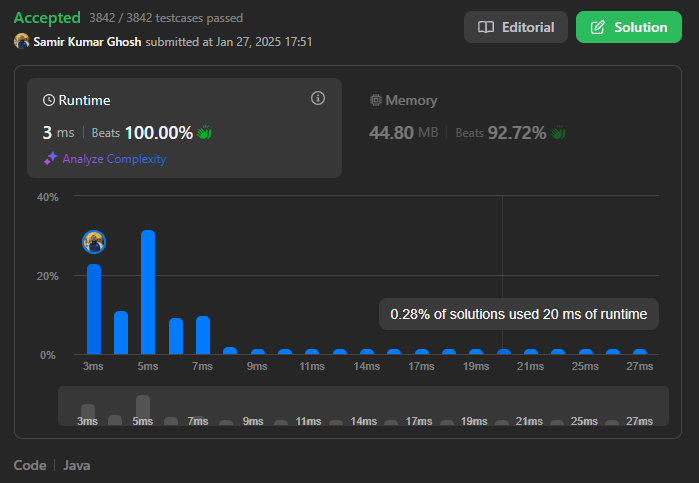
Task: Click the Runtime clock icon
Action: (49, 101)
